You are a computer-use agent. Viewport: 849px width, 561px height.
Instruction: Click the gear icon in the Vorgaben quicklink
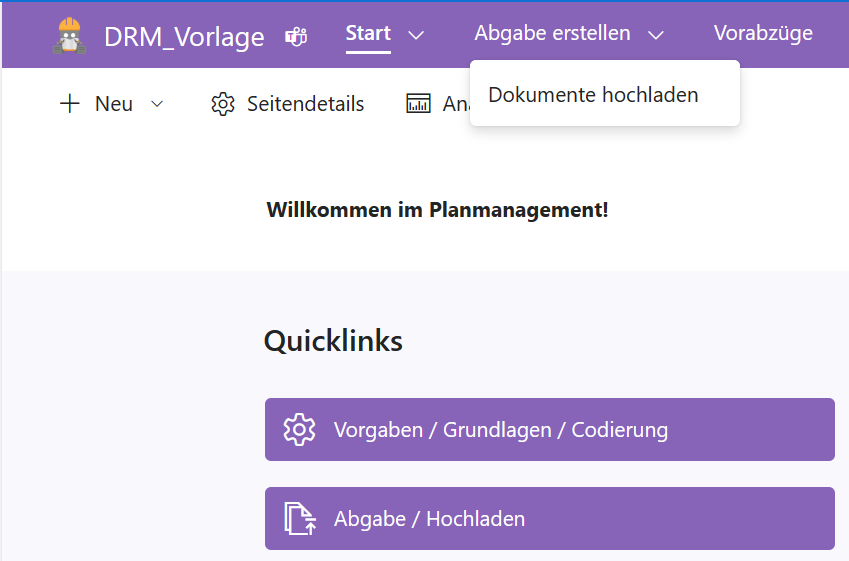tap(299, 430)
